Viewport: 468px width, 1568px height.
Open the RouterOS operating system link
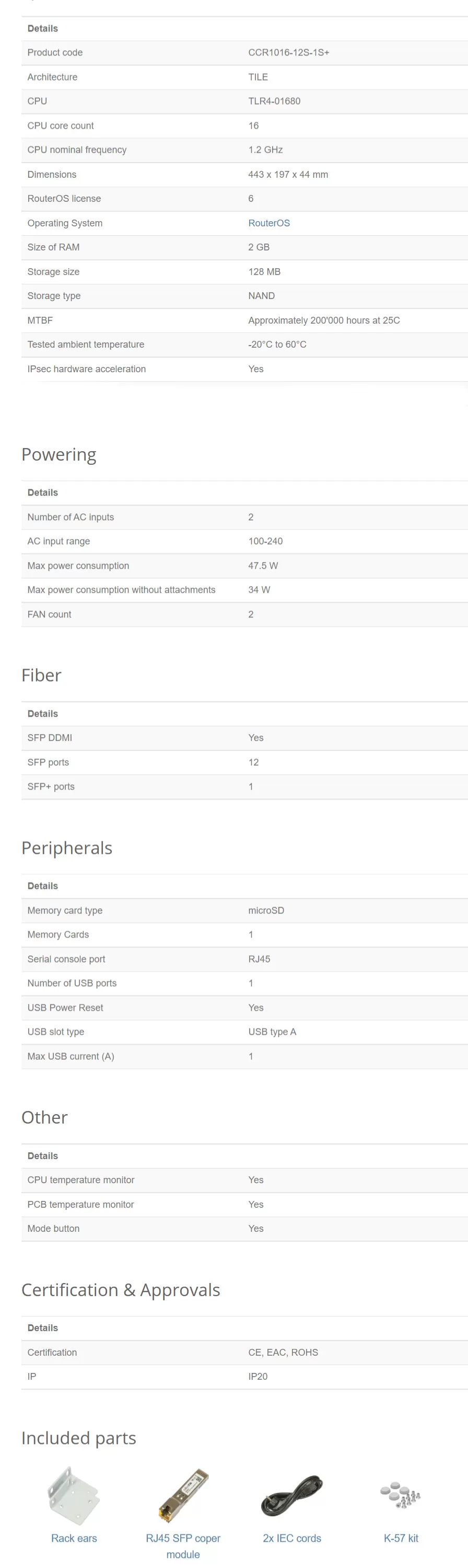[x=268, y=223]
